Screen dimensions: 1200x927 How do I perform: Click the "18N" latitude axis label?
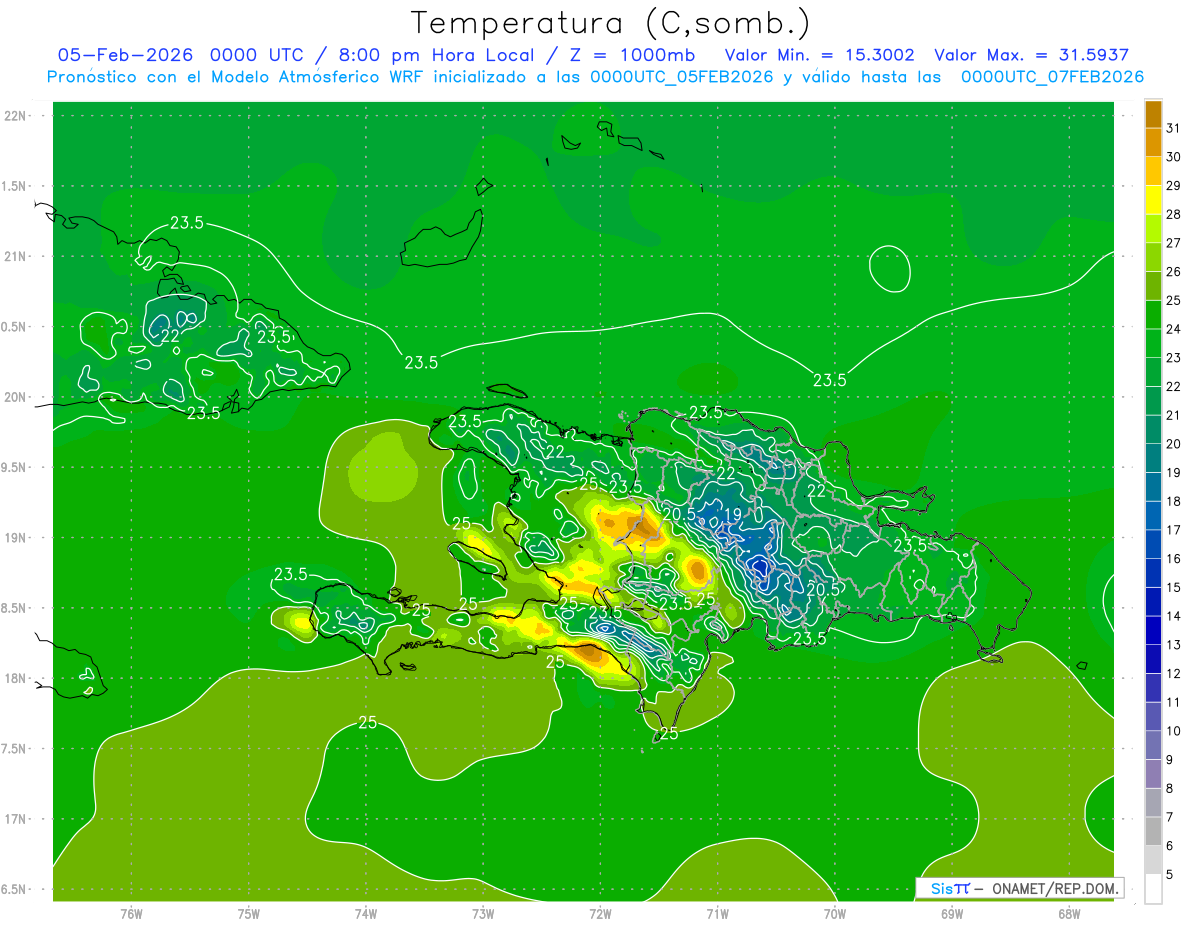coord(16,678)
